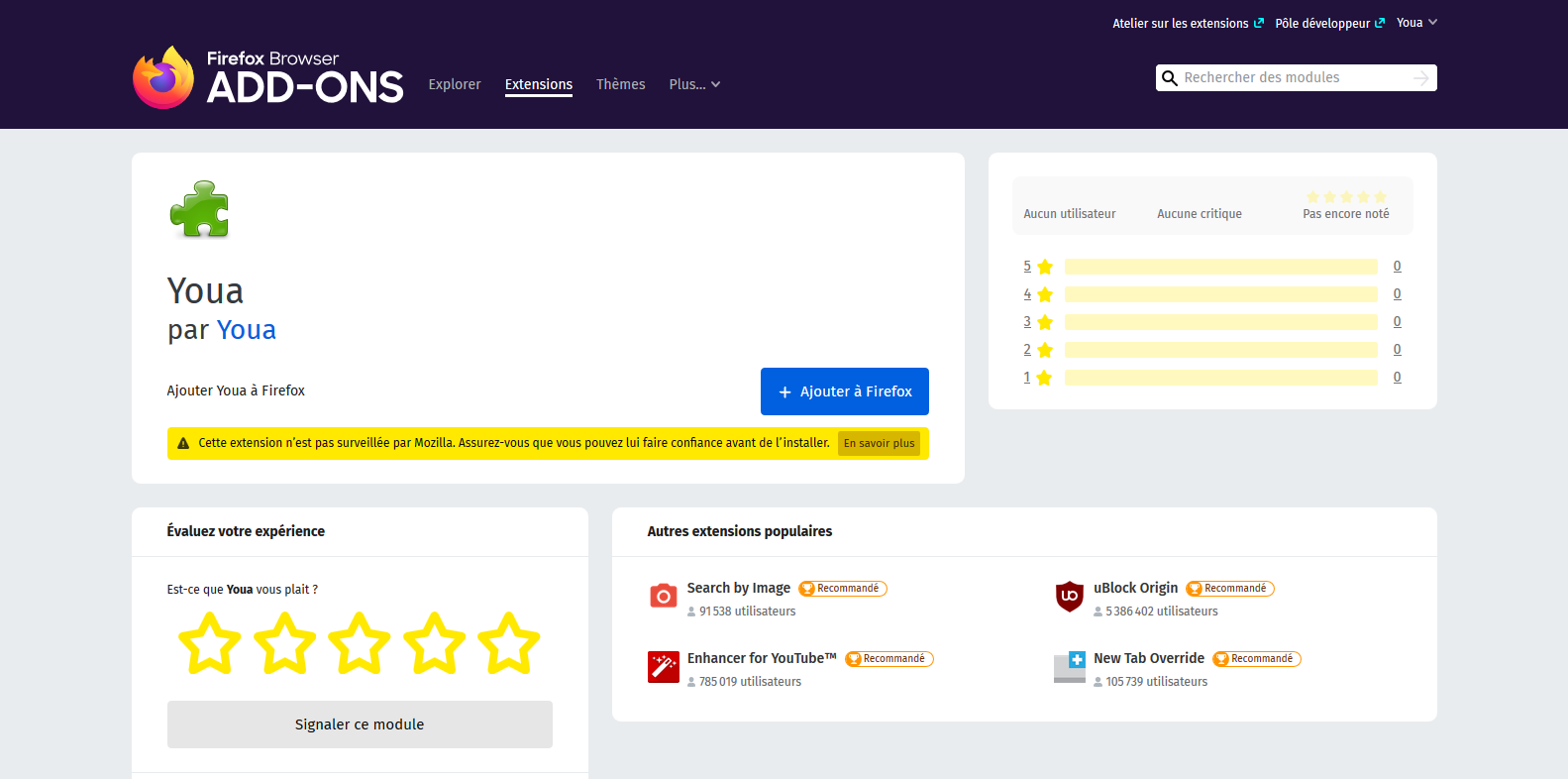1568x779 pixels.
Task: Click the Recommandé badge for New Tab Override
Action: point(1257,659)
